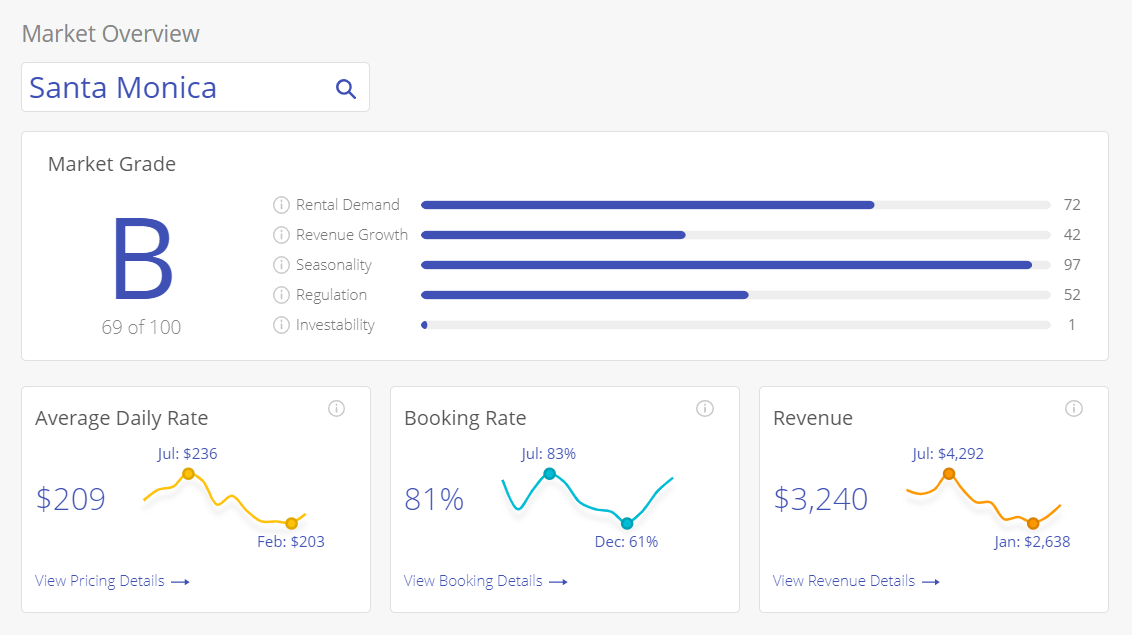The image size is (1132, 635).
Task: Open the Average Daily Rate info icon
Action: tap(336, 408)
